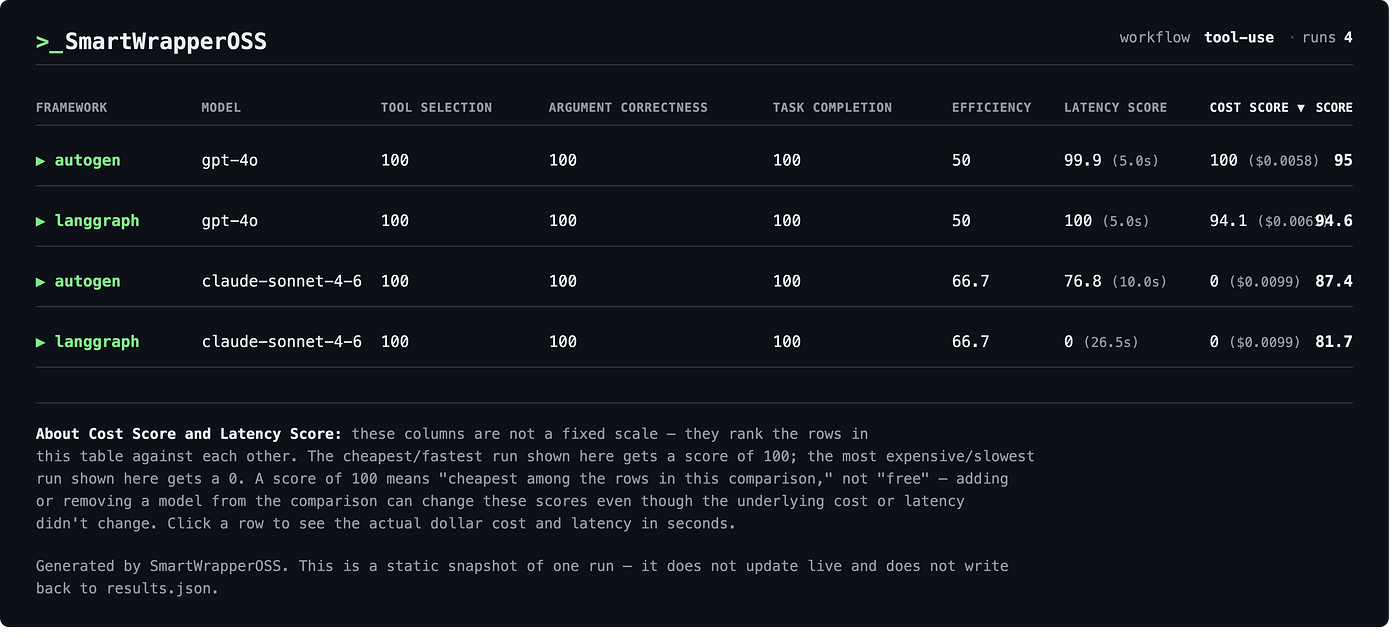Click cost '0 ($0.0099)' in langgraph claude row
This screenshot has height=638, width=1400.
click(x=1255, y=342)
